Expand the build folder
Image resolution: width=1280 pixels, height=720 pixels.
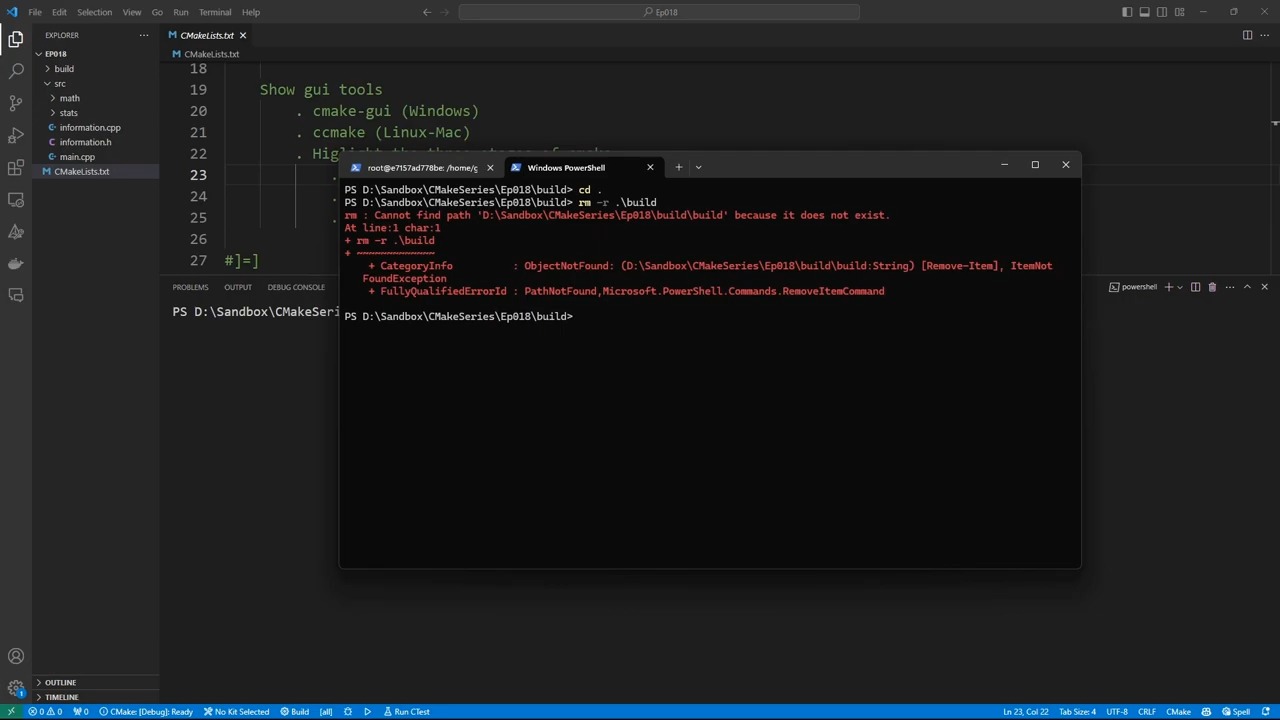(64, 69)
